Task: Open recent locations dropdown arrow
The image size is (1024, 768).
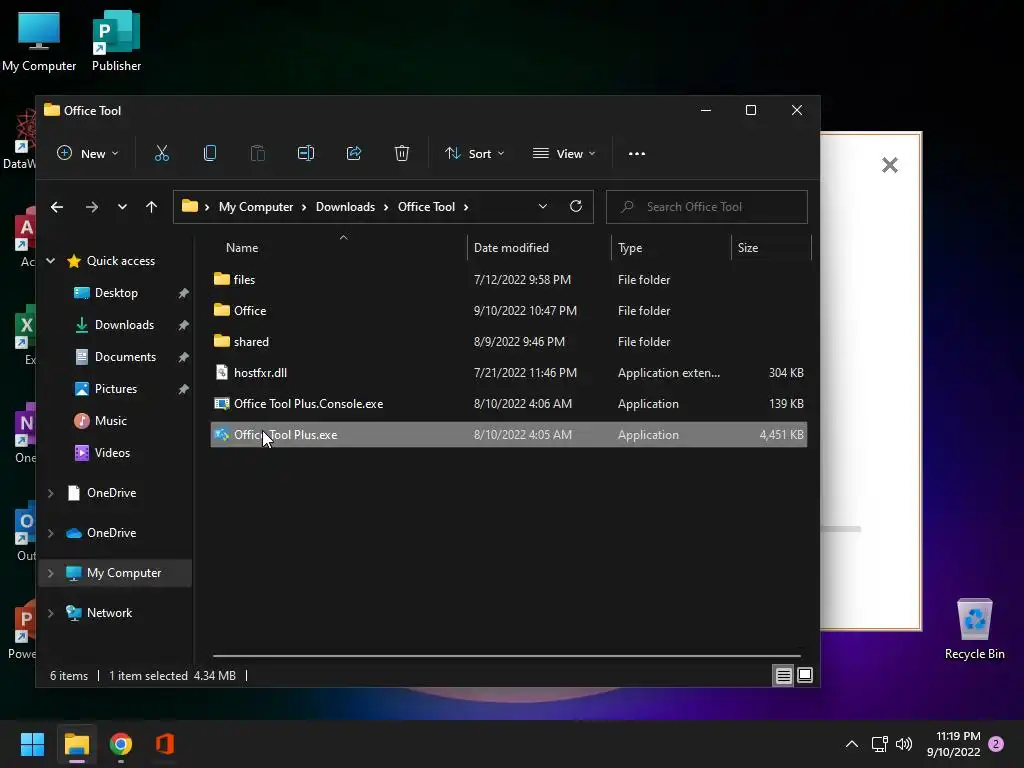Action: pos(122,207)
